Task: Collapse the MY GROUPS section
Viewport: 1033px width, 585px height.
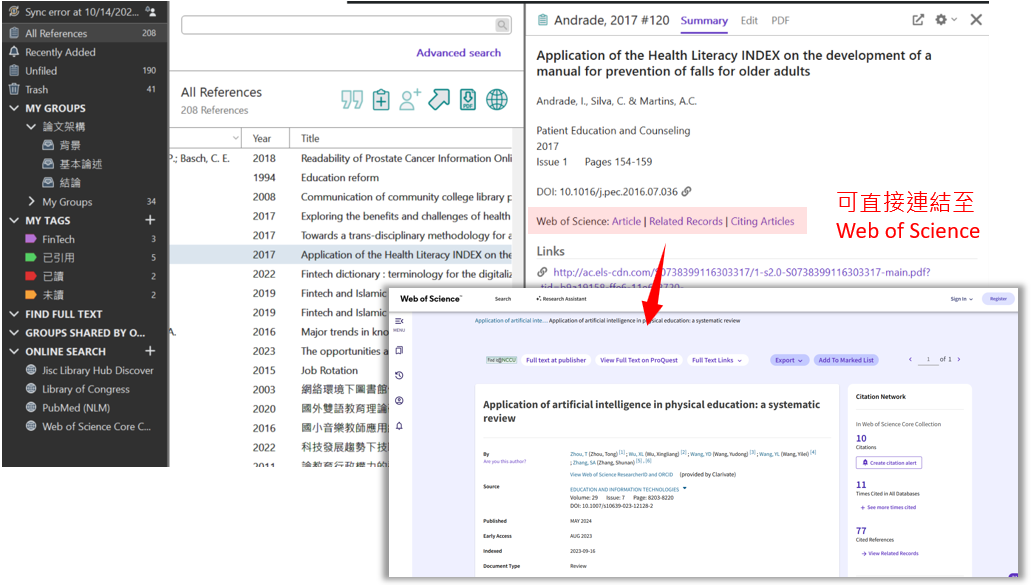Action: point(14,108)
